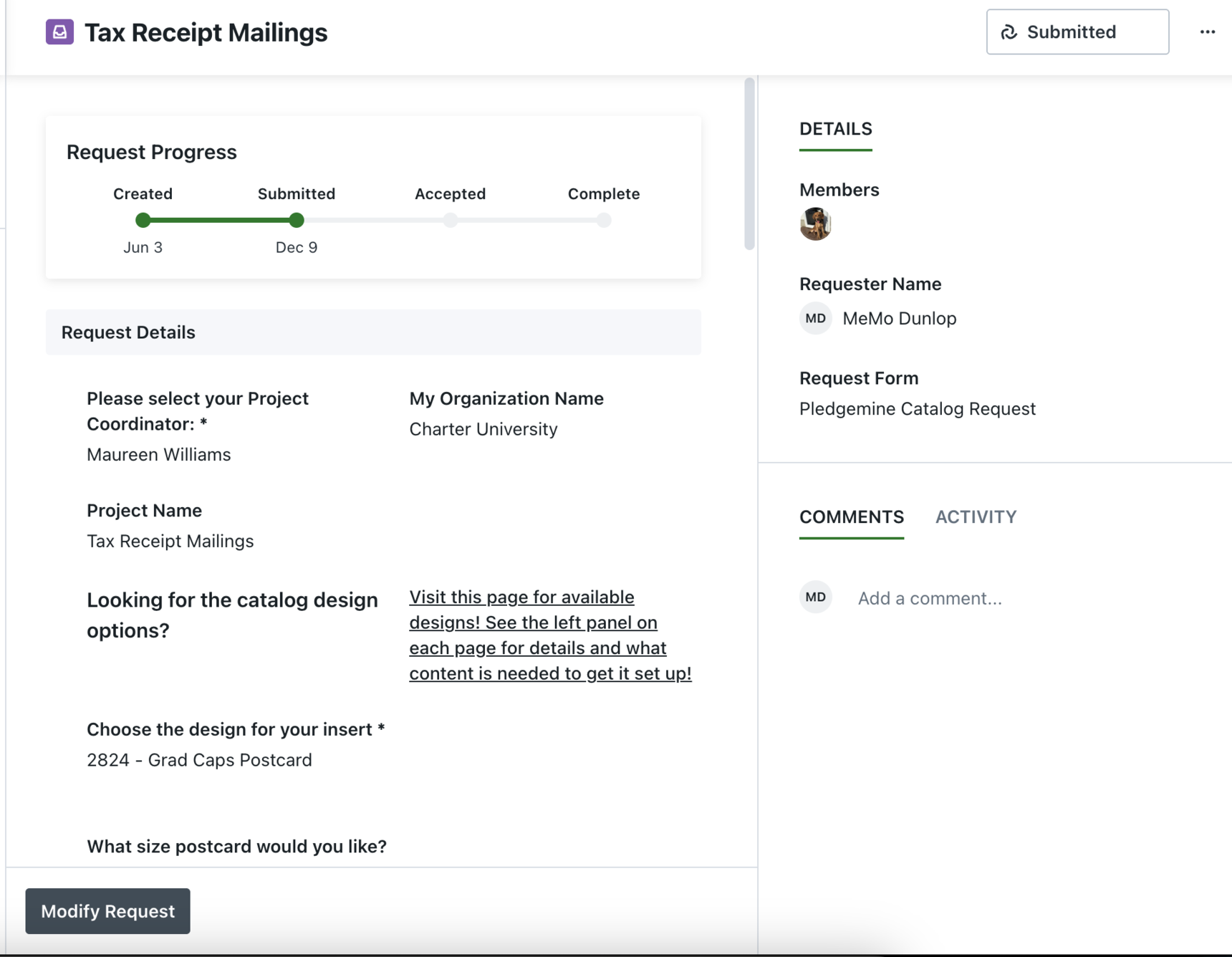Open the available catalog designs link
Image resolution: width=1232 pixels, height=957 pixels.
point(549,635)
